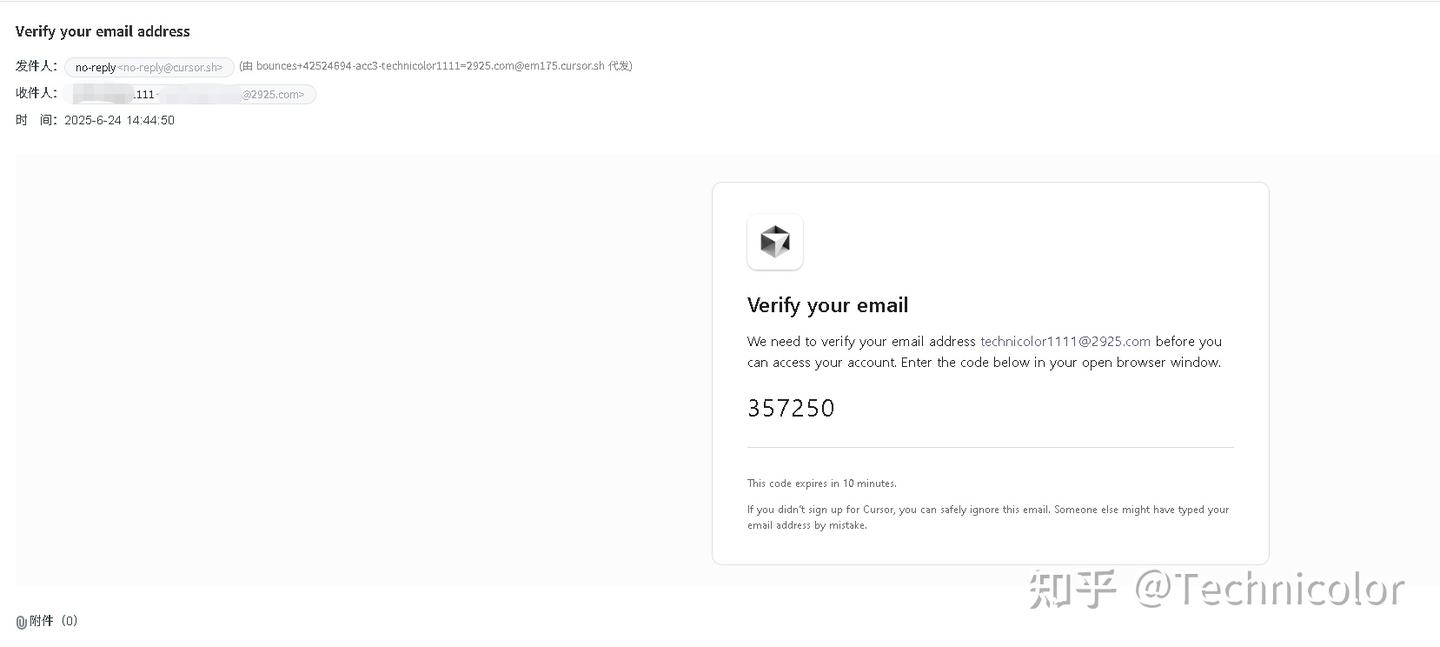This screenshot has width=1440, height=647.
Task: Click the paperclip attachment icon
Action: [x=21, y=622]
